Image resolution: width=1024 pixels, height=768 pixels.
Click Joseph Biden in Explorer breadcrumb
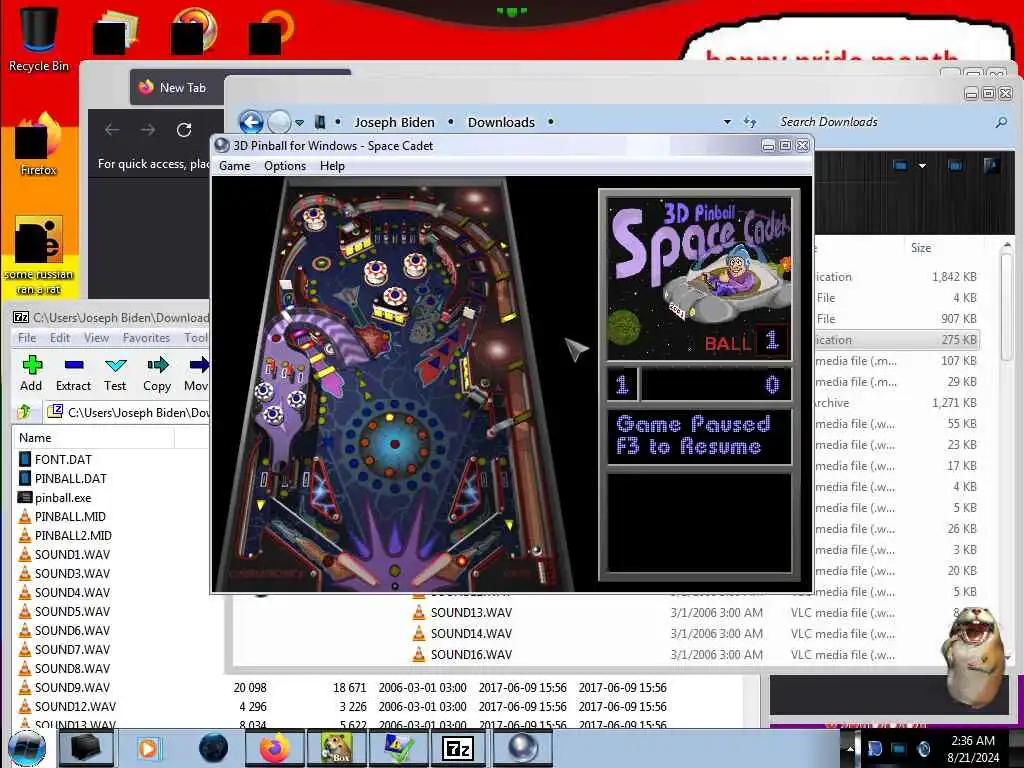point(394,122)
